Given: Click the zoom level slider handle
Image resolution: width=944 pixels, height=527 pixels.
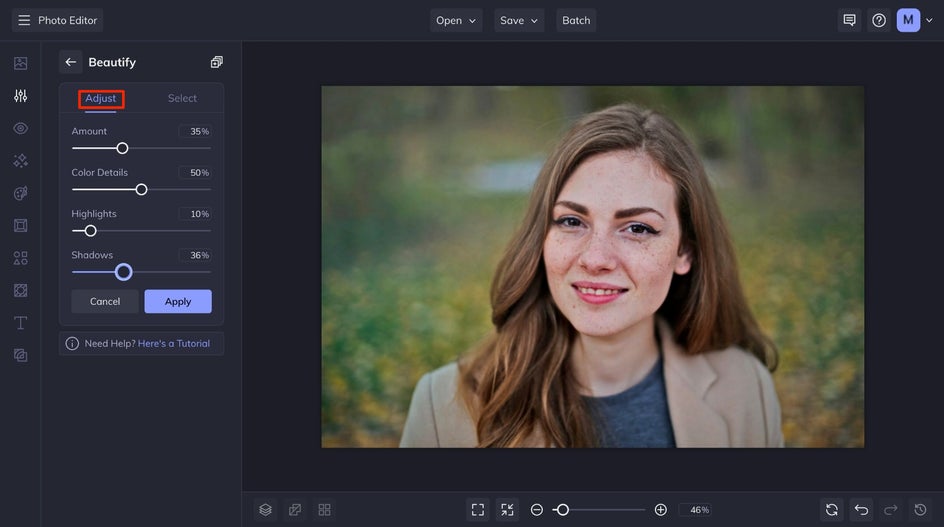Looking at the screenshot, I should [x=562, y=510].
